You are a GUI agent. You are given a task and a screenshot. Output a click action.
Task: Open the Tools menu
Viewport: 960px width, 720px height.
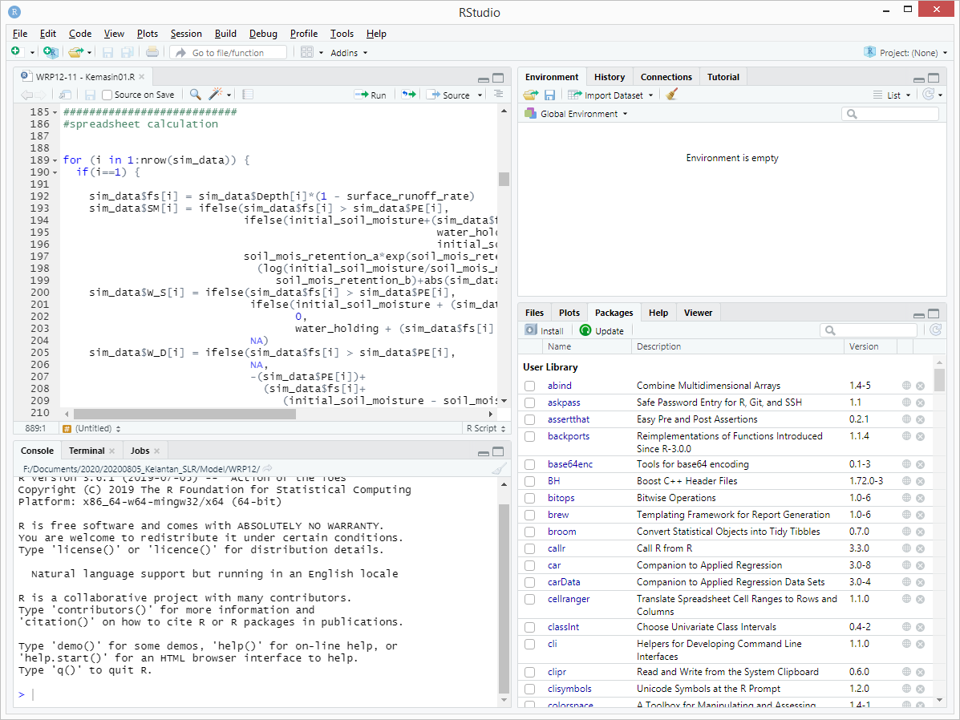pos(342,34)
